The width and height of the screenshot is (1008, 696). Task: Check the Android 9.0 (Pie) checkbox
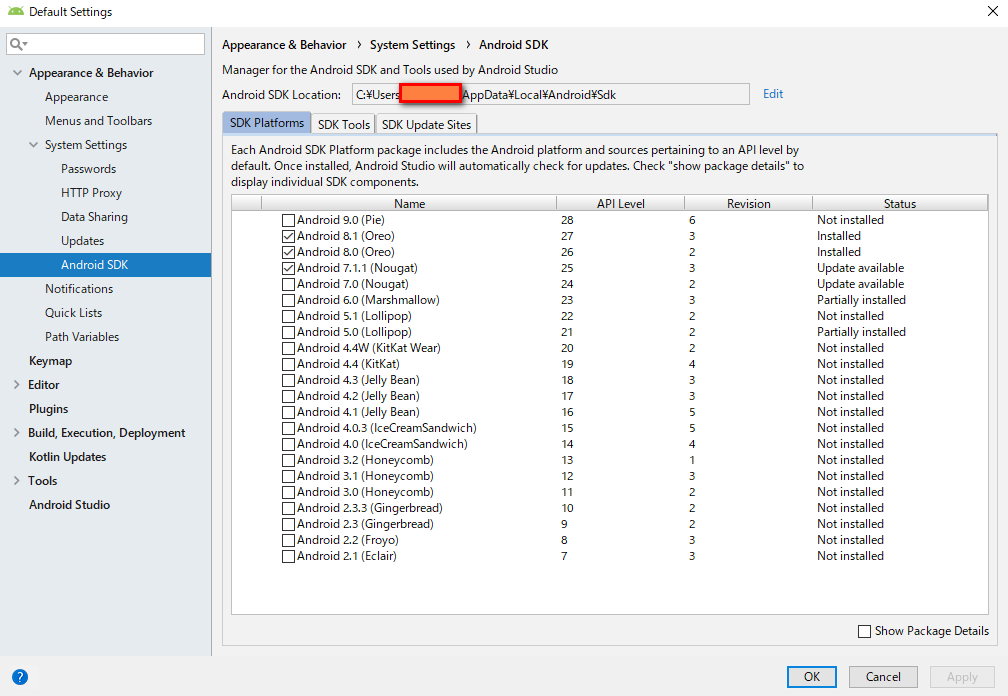coord(288,220)
